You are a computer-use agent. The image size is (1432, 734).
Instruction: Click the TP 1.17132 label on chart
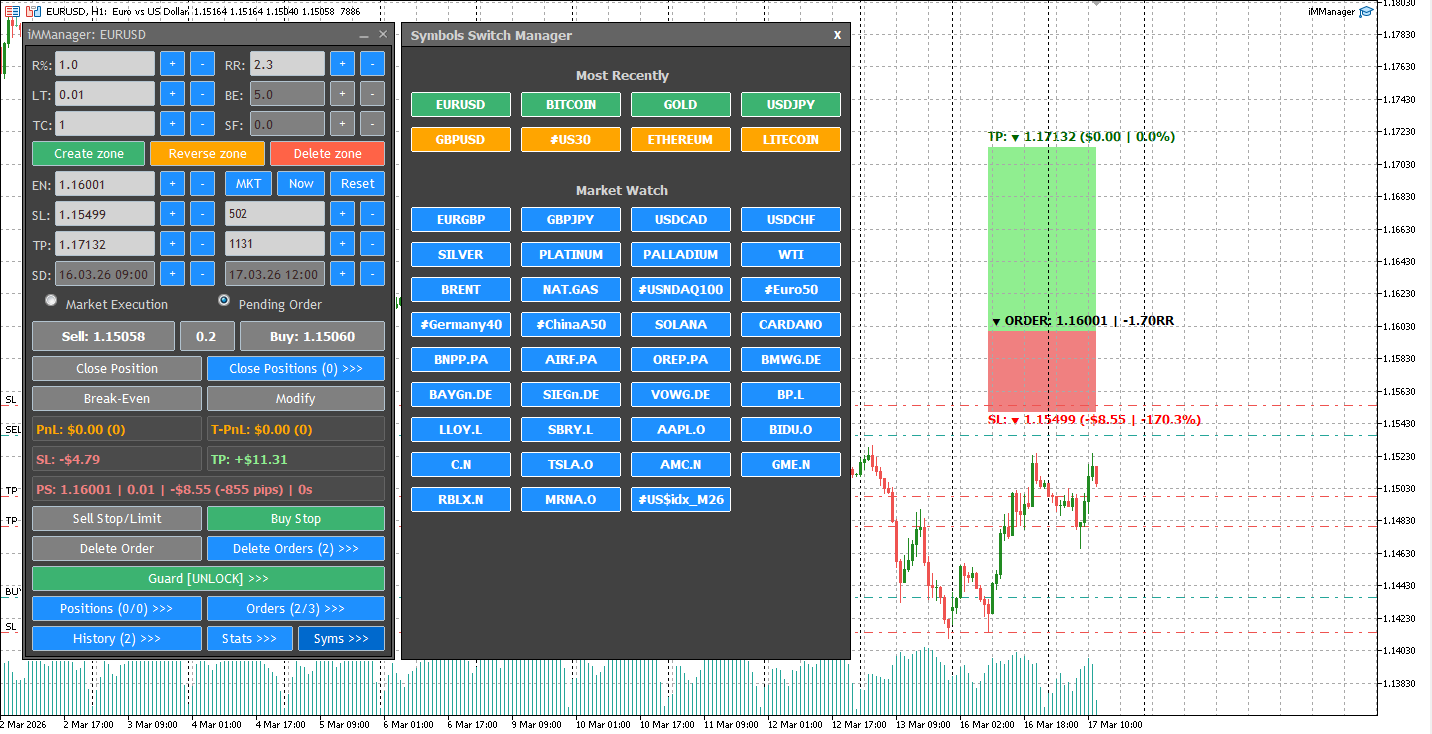point(1081,137)
